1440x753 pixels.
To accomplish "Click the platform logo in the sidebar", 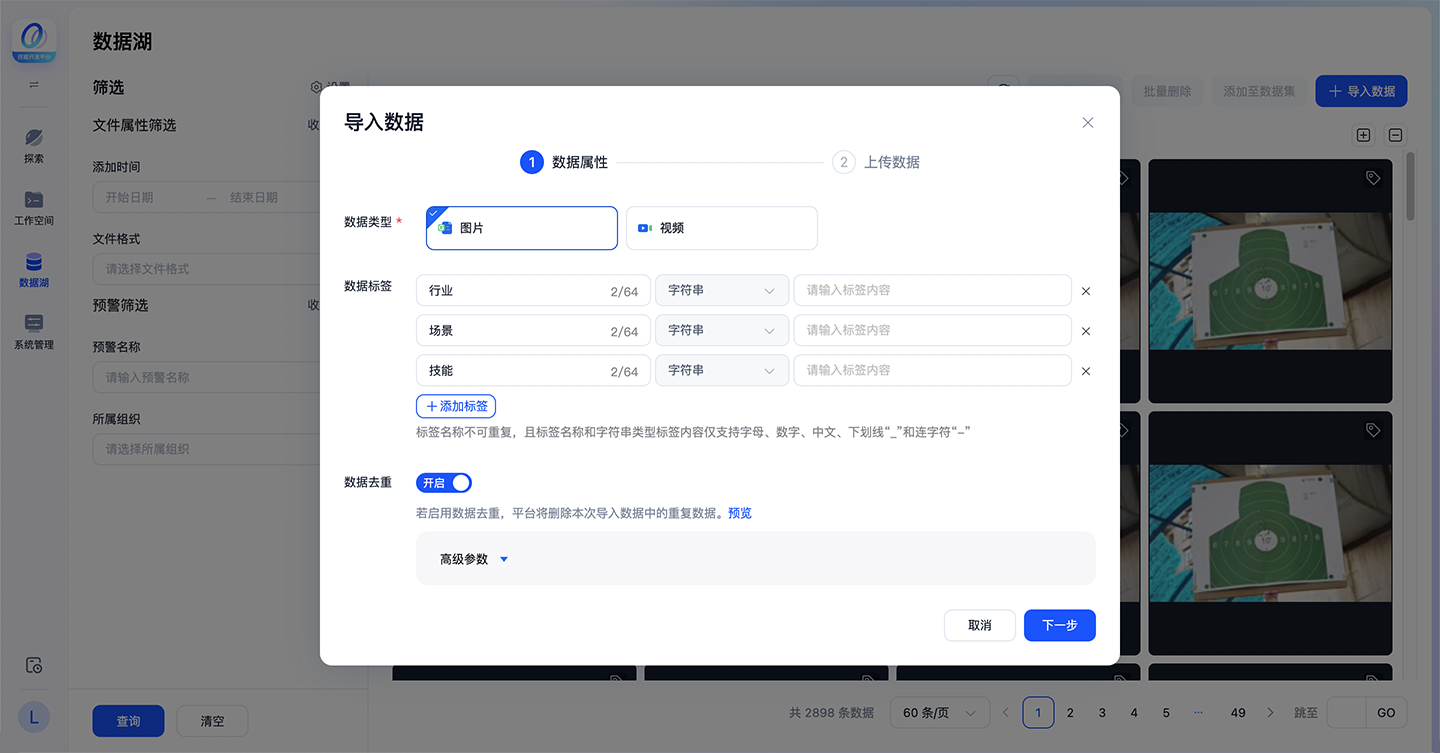I will click(34, 43).
